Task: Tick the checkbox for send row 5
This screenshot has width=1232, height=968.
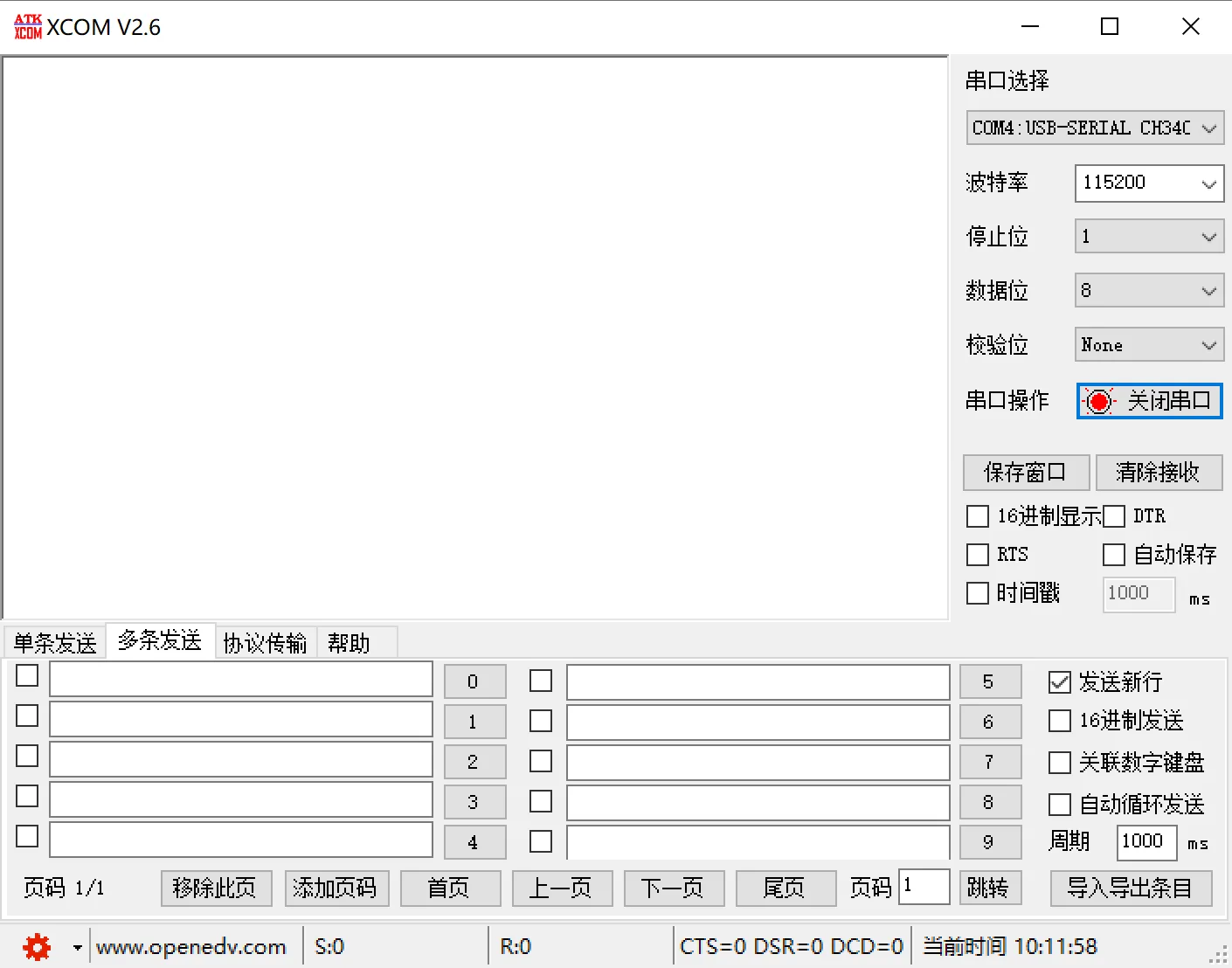Action: tap(541, 681)
